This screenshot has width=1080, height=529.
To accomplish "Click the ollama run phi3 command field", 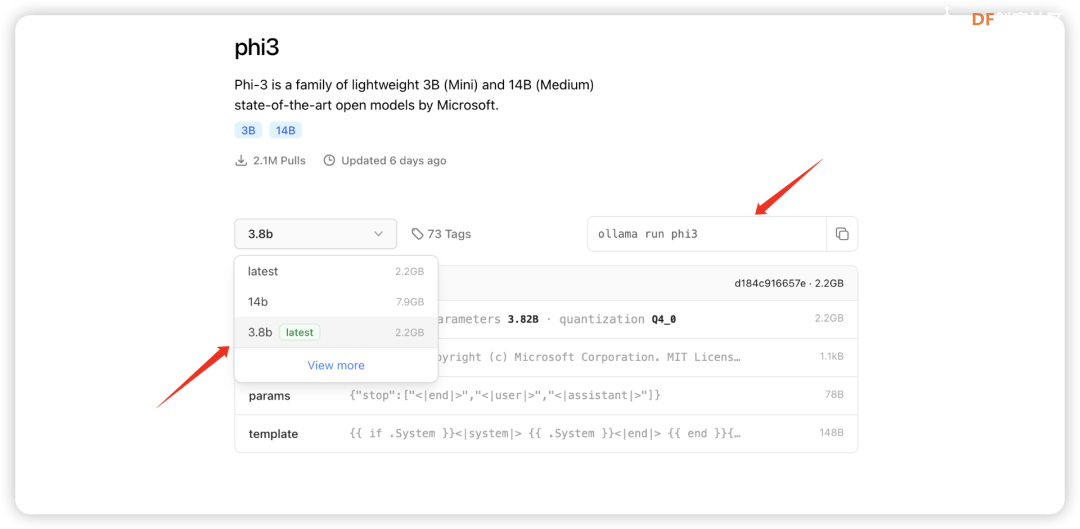I will [707, 234].
